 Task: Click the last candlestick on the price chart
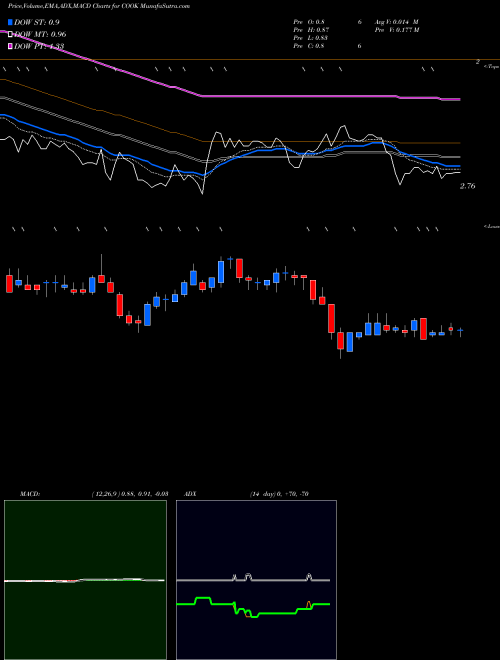460,331
